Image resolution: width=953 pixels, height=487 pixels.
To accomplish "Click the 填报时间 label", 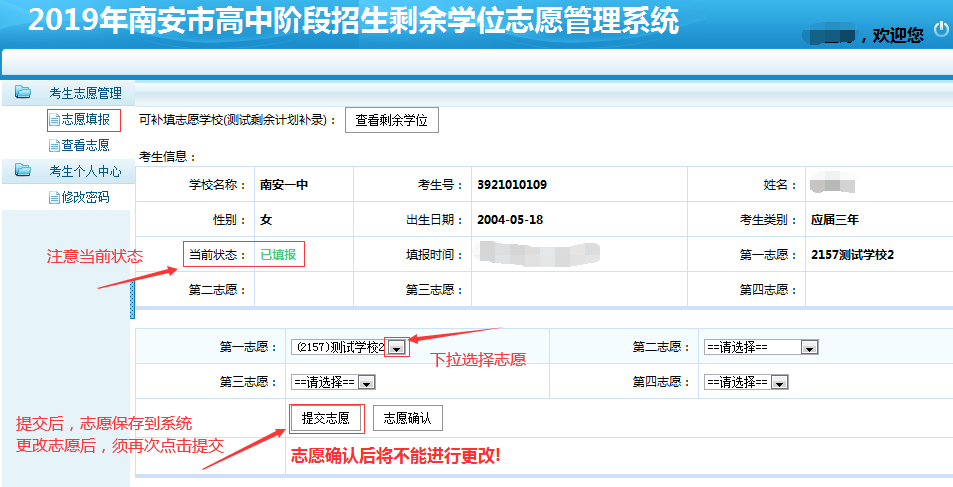I will click(x=434, y=255).
